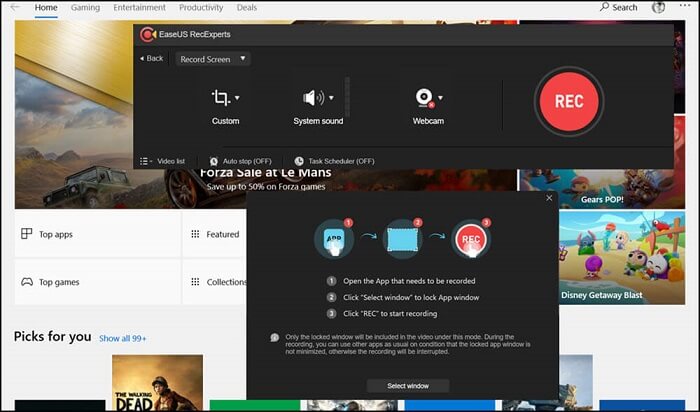Click the system sound volume level meter

(347, 97)
